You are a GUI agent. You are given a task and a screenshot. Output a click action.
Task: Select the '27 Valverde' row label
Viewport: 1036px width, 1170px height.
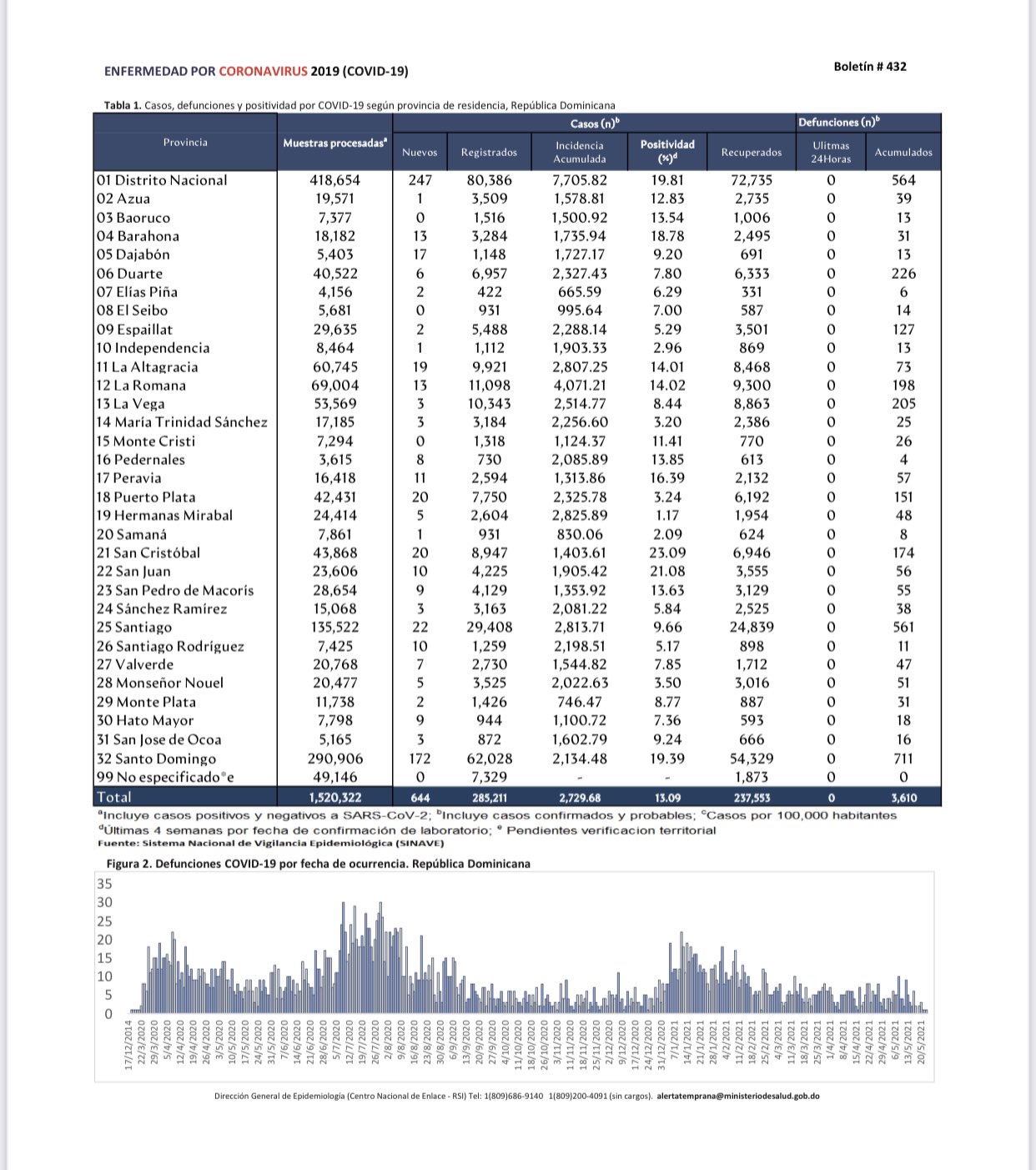(135, 665)
